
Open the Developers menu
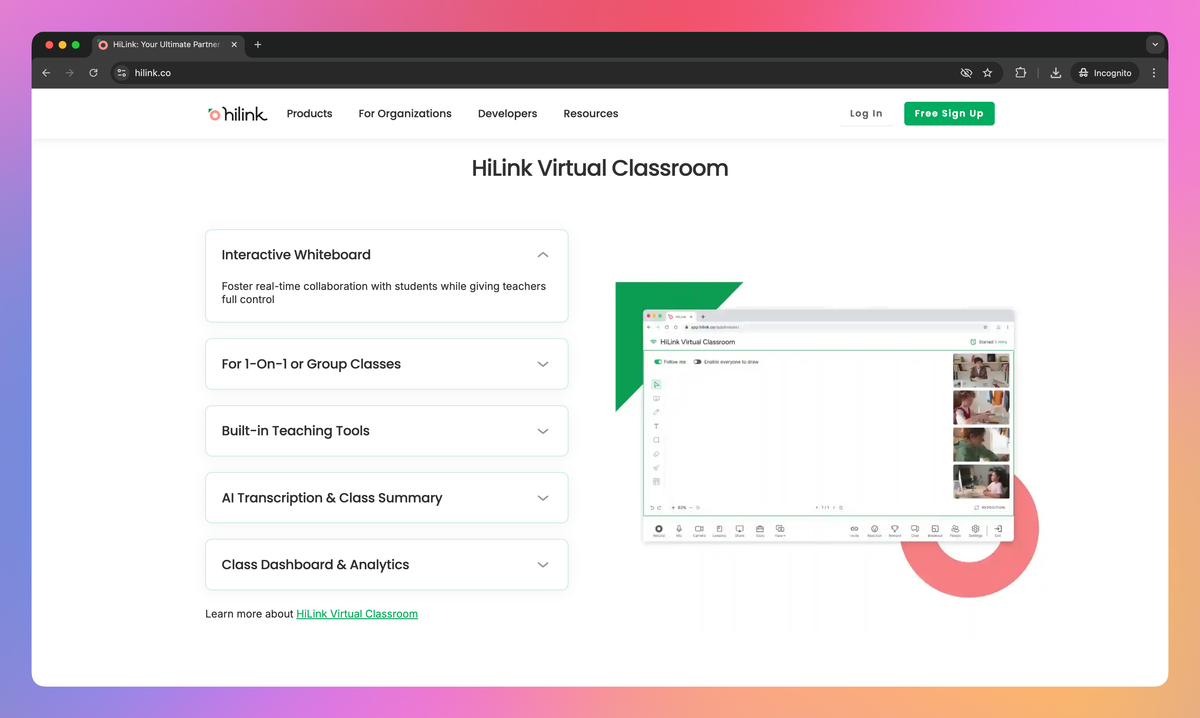(x=507, y=114)
